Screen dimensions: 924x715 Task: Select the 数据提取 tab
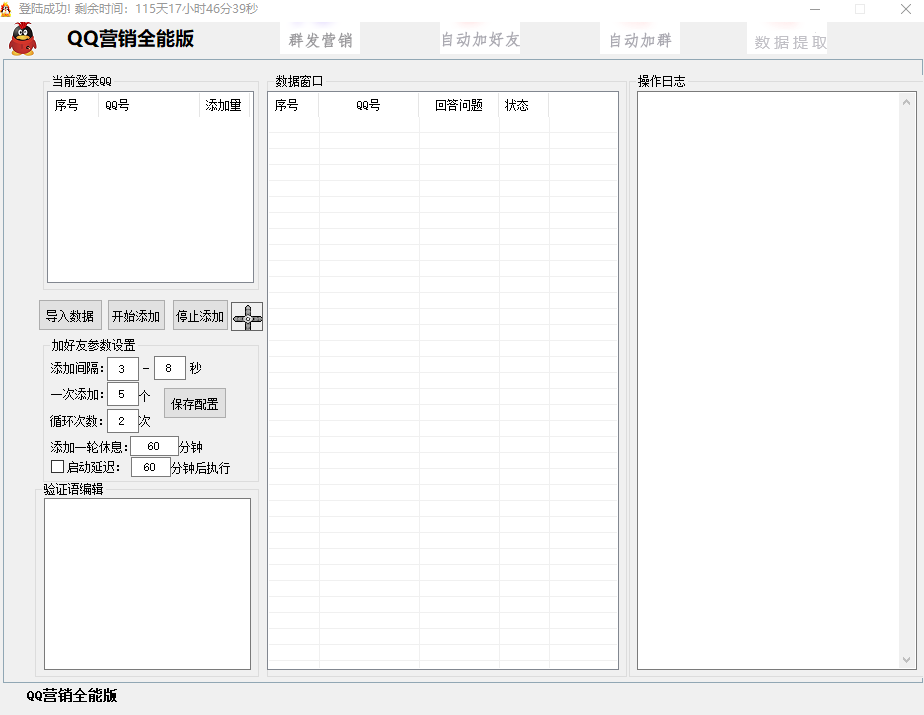[x=790, y=42]
